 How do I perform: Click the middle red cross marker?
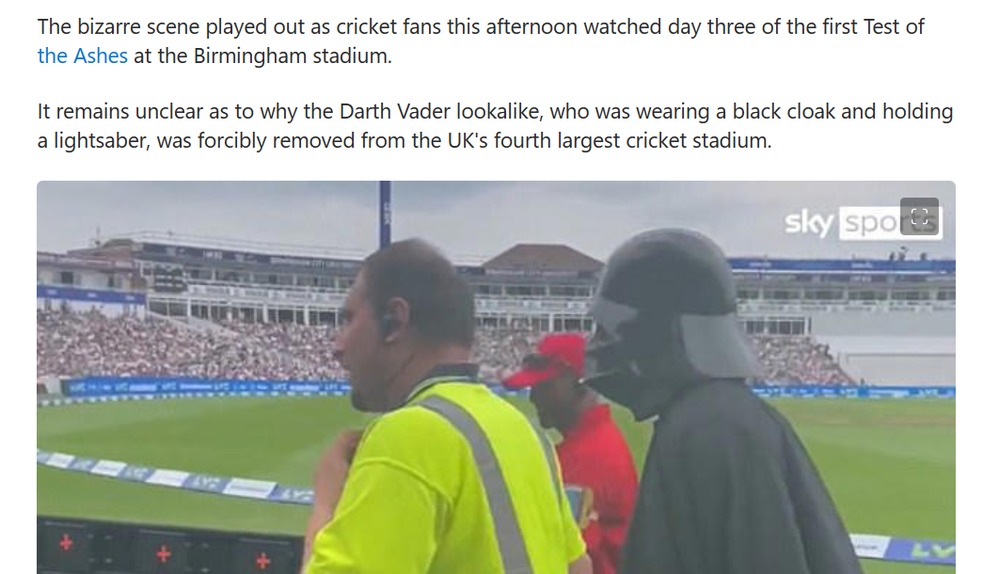click(x=164, y=554)
